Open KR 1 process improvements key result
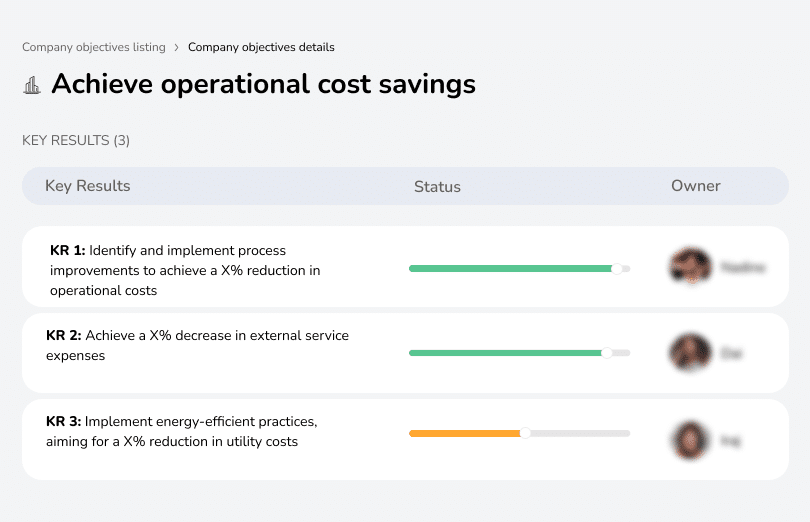Viewport: 810px width, 522px height. pyautogui.click(x=185, y=270)
